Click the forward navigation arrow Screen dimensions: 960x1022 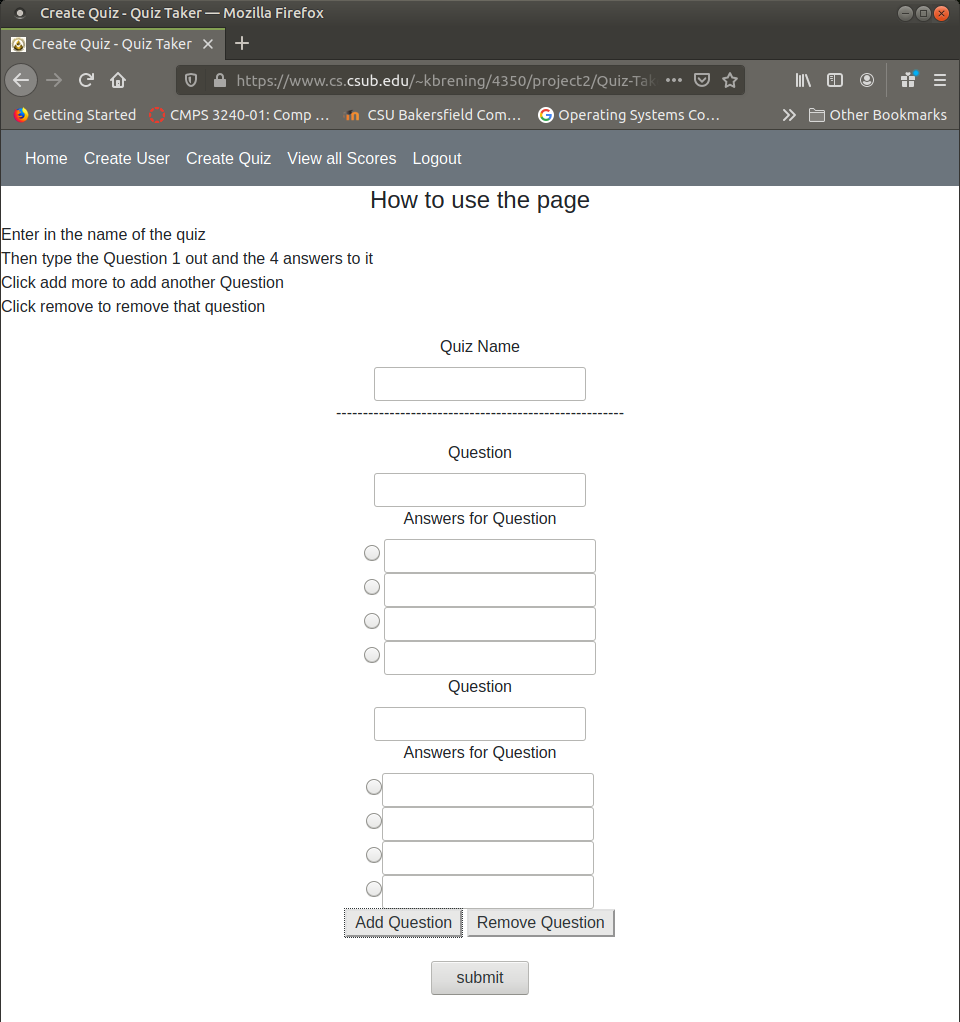coord(54,80)
